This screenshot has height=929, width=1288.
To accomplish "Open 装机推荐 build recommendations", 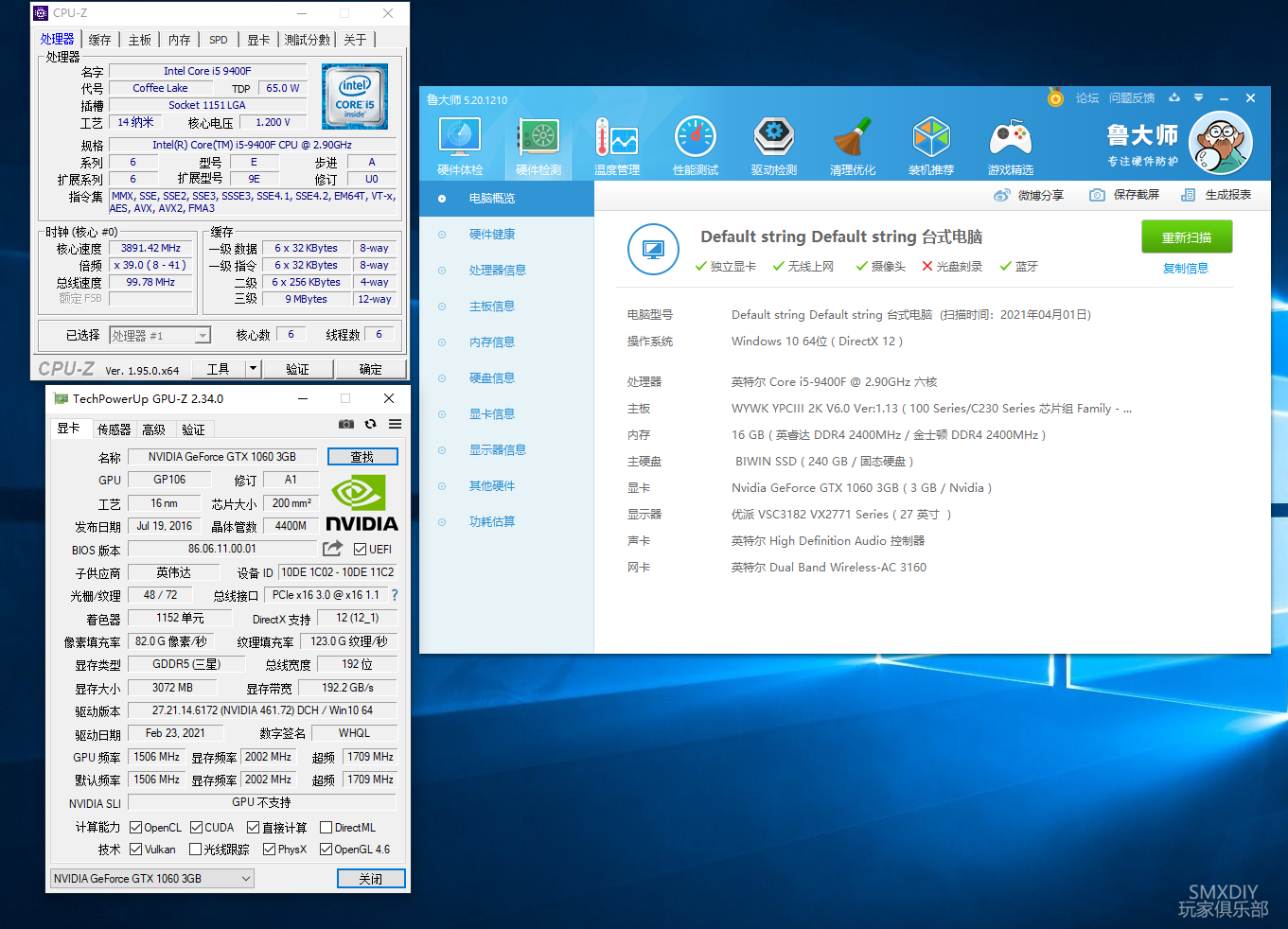I will [x=931, y=147].
